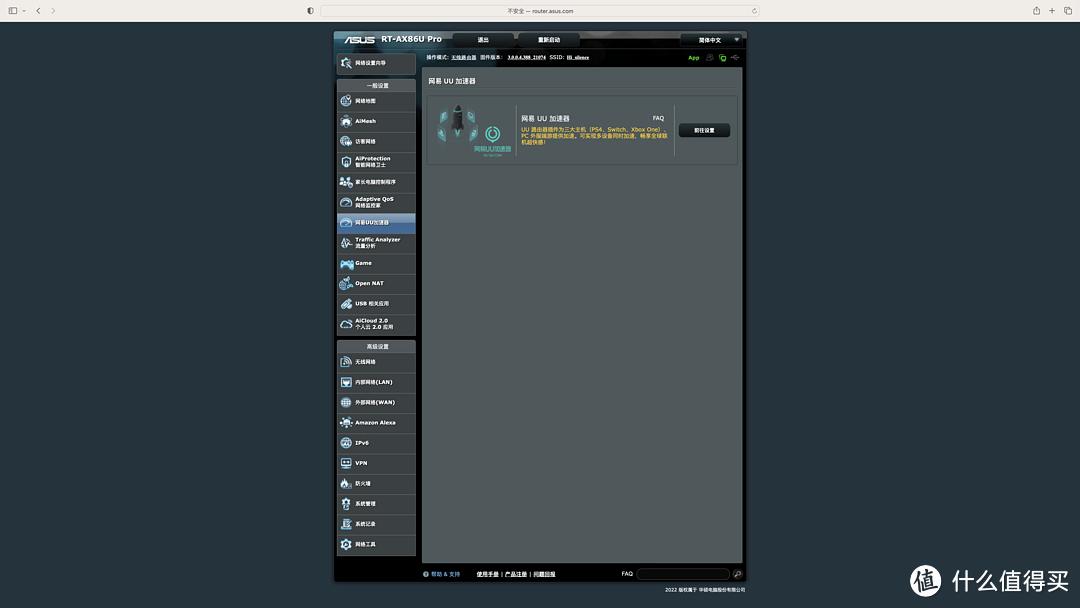
Task: Open the Game section
Action: 376,263
